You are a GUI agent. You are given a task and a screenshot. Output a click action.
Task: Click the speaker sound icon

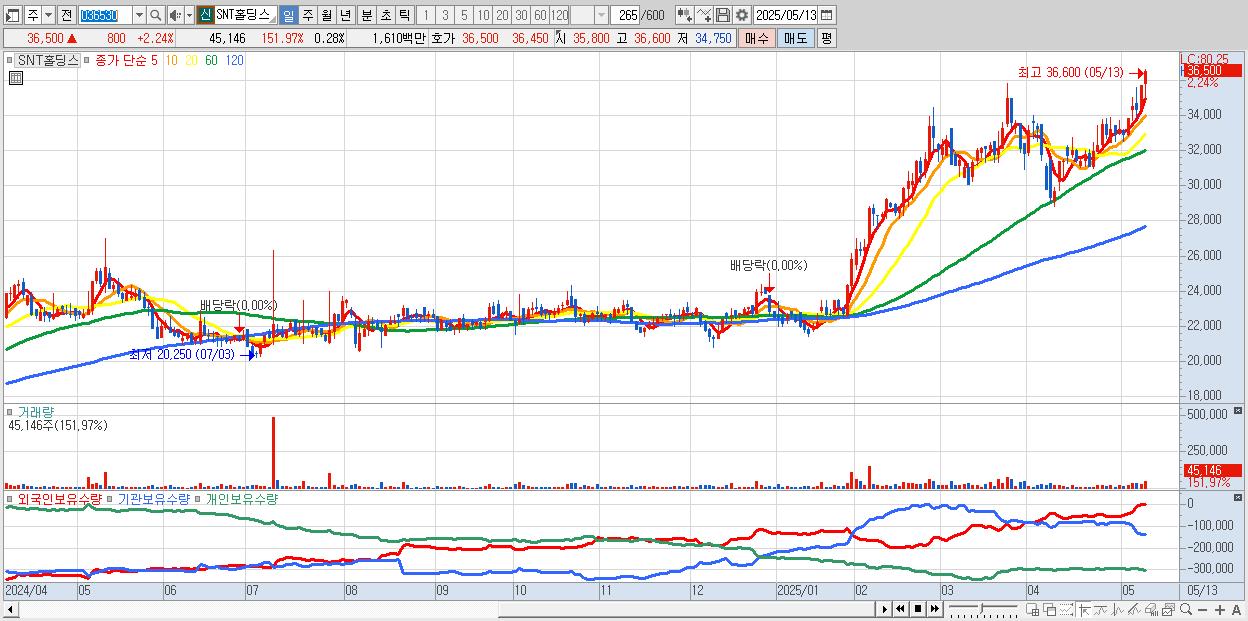pyautogui.click(x=175, y=15)
